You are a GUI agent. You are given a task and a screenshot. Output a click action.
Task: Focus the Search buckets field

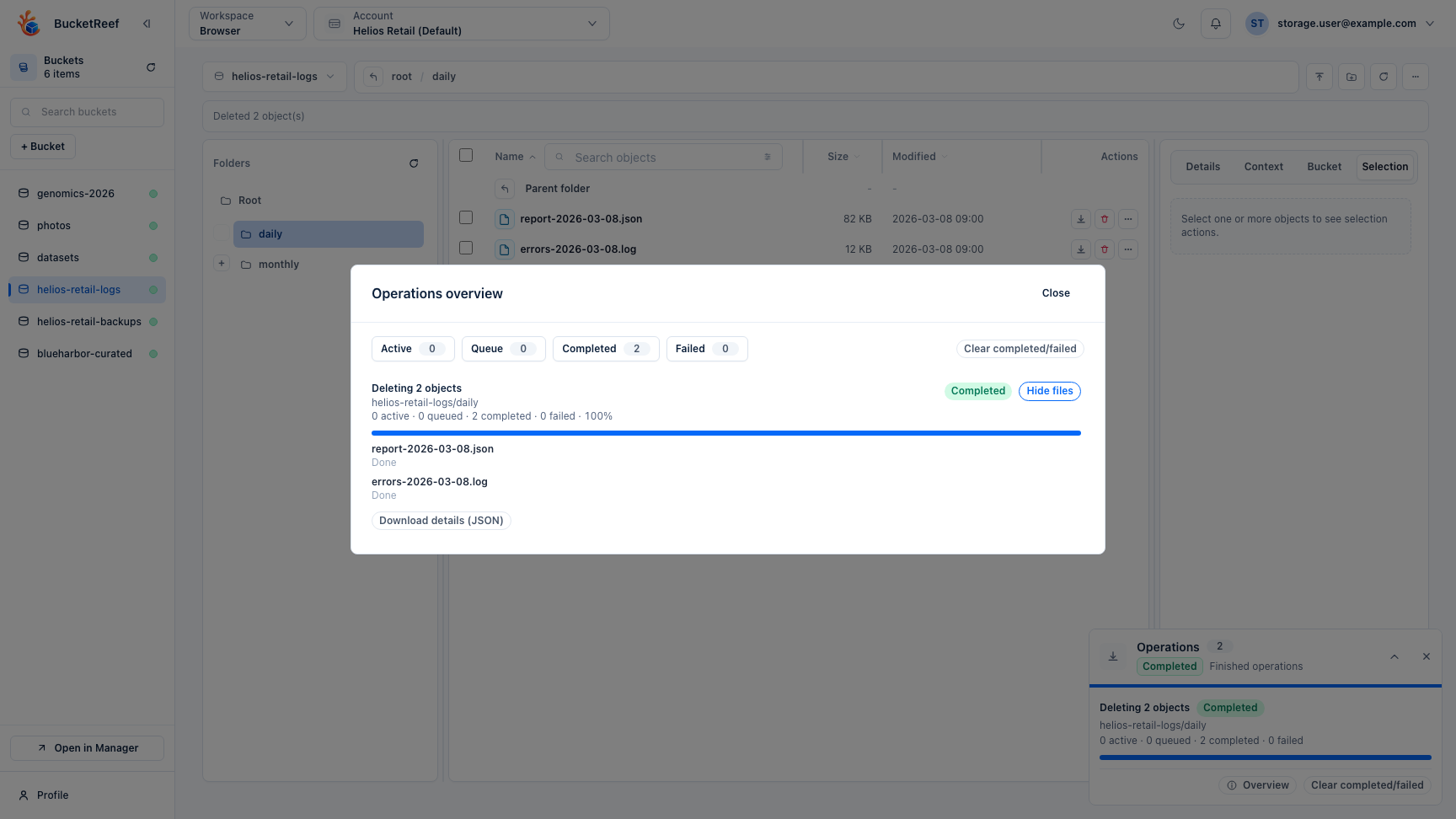(x=88, y=112)
